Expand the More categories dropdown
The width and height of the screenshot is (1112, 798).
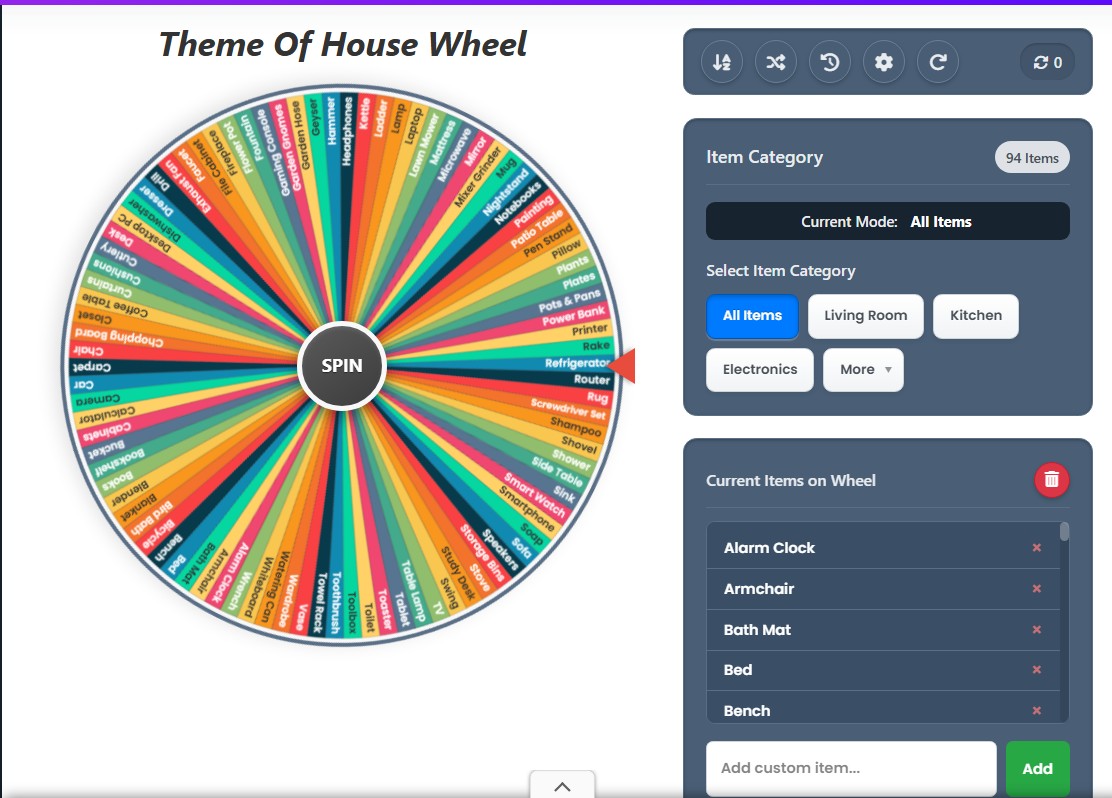point(863,370)
